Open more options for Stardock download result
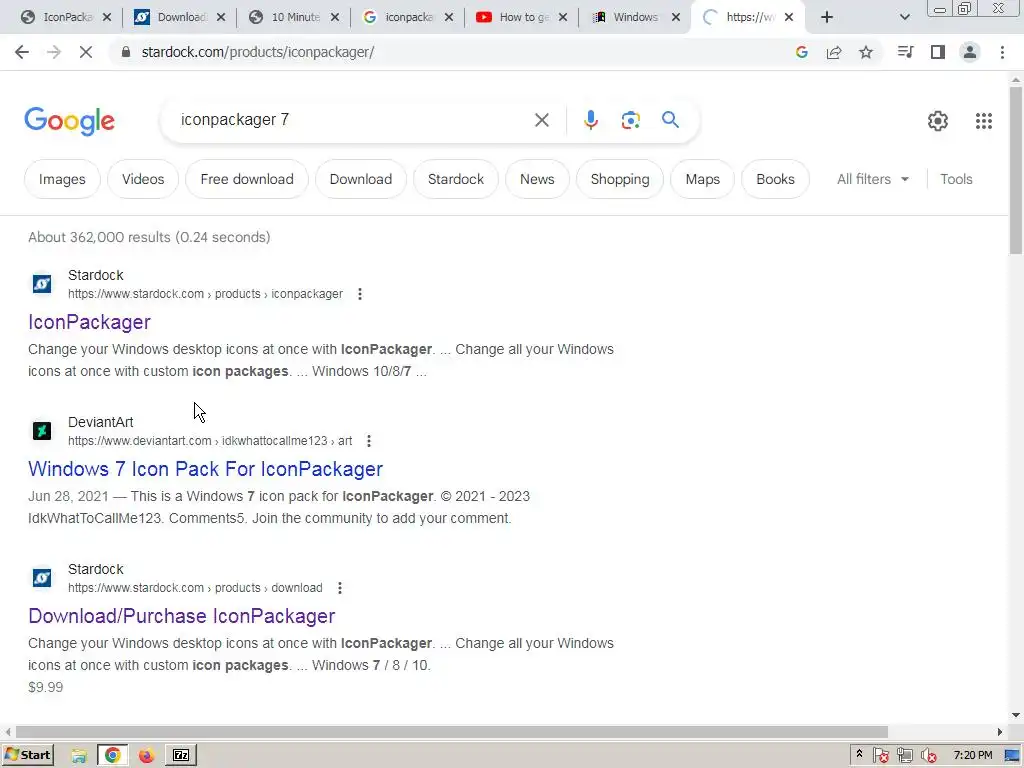Image resolution: width=1024 pixels, height=768 pixels. click(x=340, y=588)
